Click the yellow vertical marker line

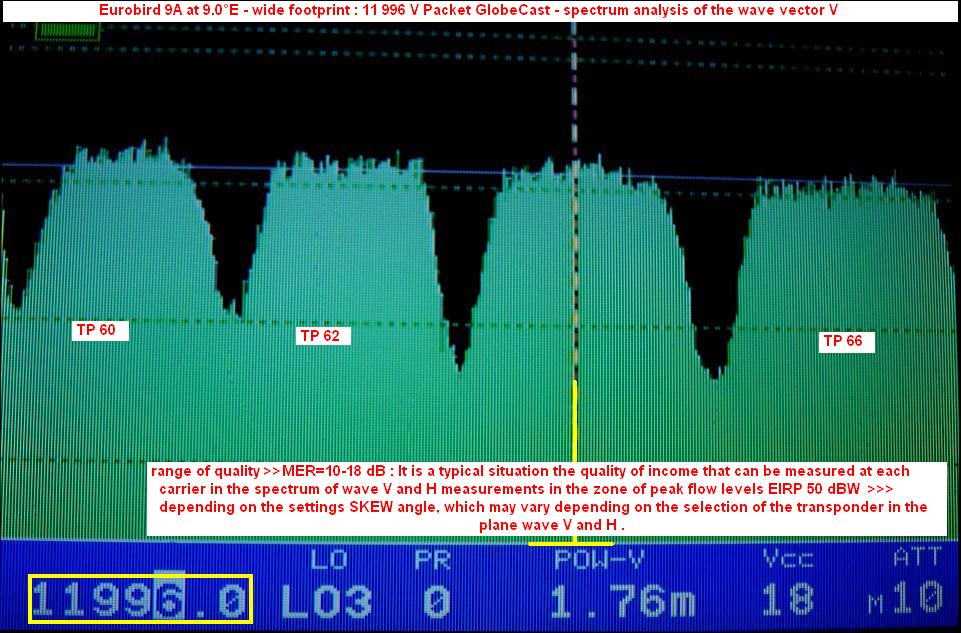tap(574, 420)
